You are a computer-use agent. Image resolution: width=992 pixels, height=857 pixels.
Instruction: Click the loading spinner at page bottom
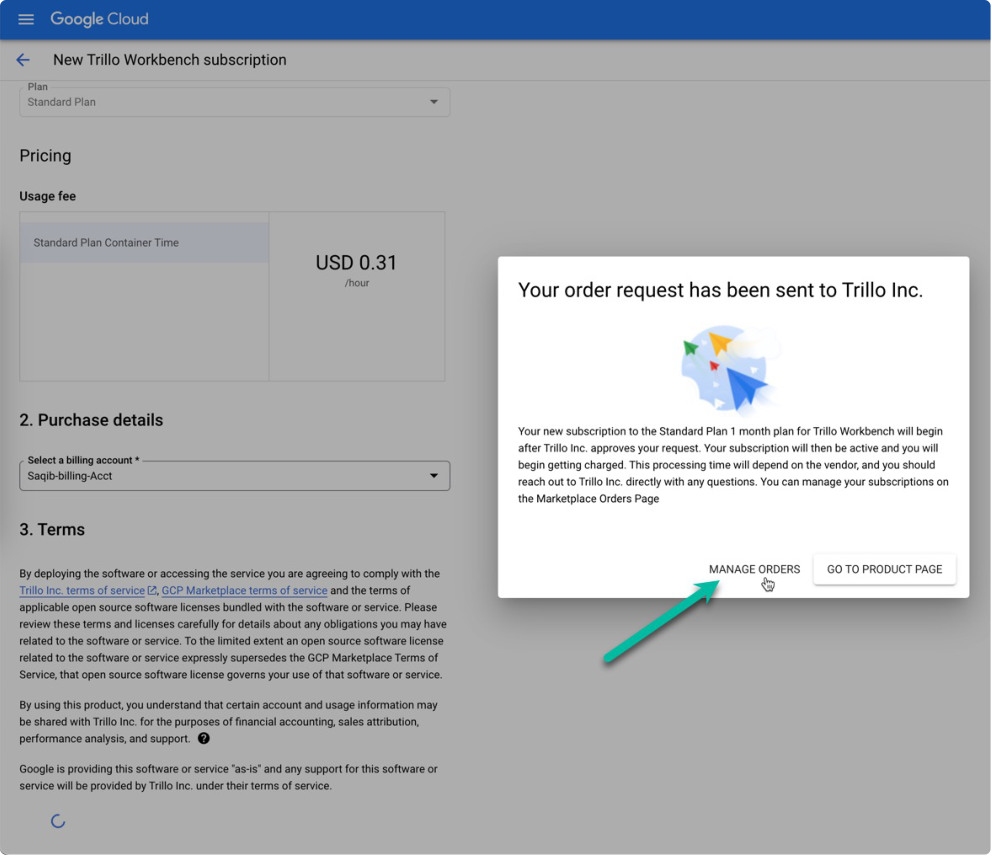pos(58,821)
